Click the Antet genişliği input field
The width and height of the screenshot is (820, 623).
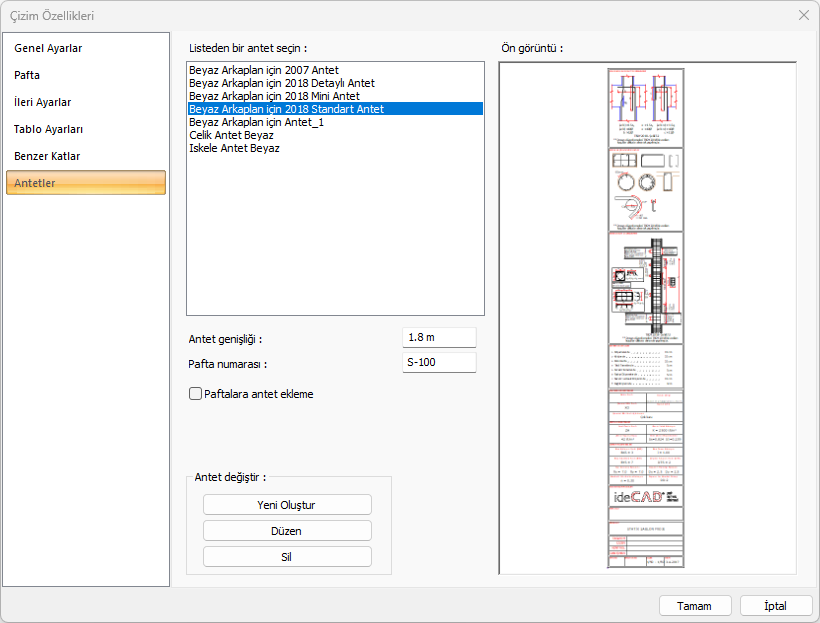click(x=439, y=338)
